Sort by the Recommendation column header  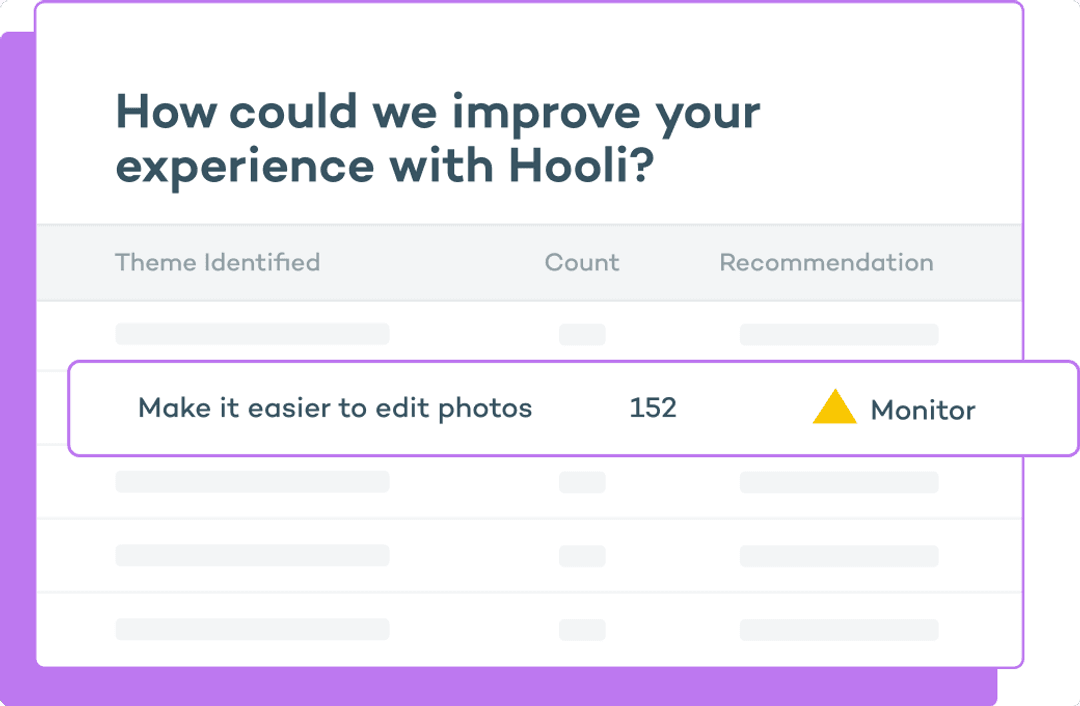coord(827,262)
